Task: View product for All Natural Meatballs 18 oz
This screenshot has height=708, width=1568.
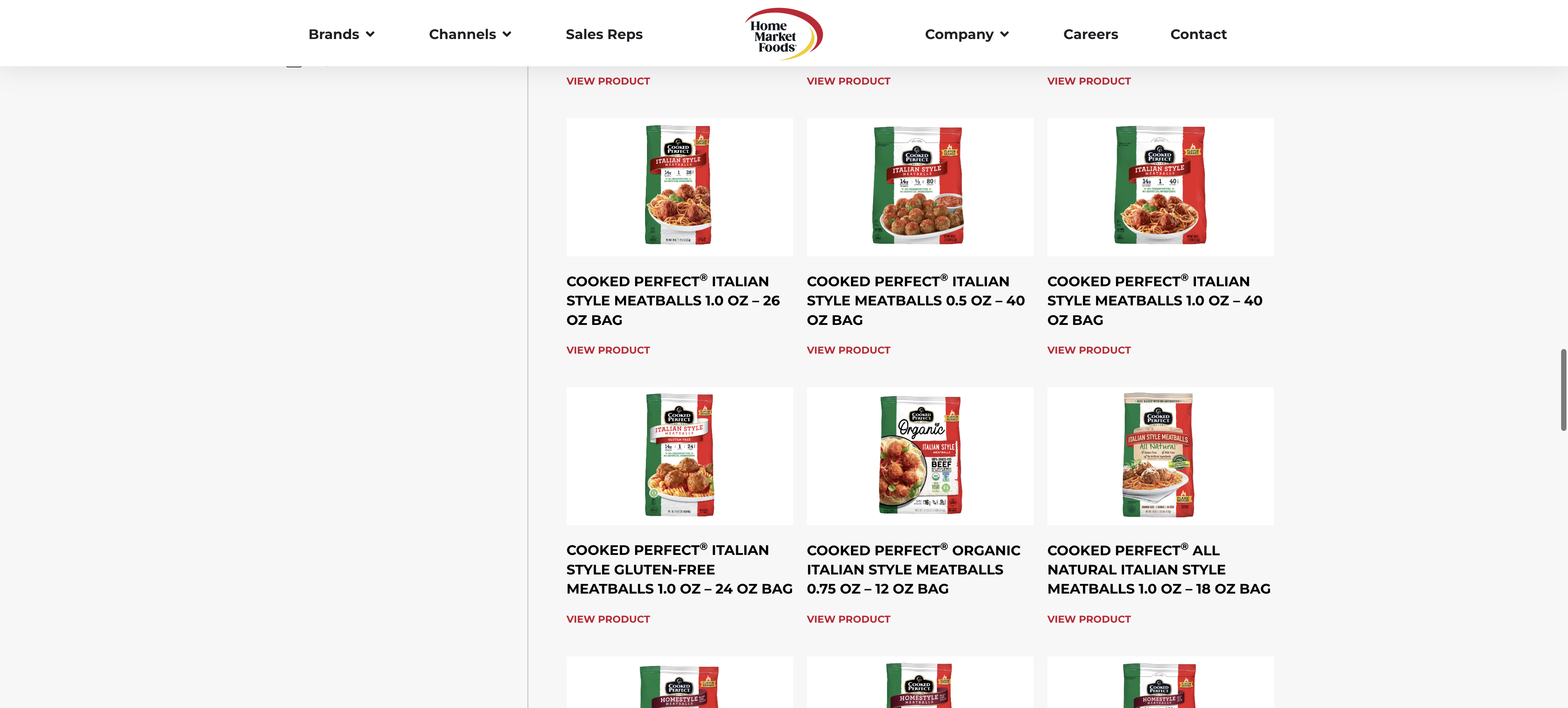Action: pos(1088,619)
